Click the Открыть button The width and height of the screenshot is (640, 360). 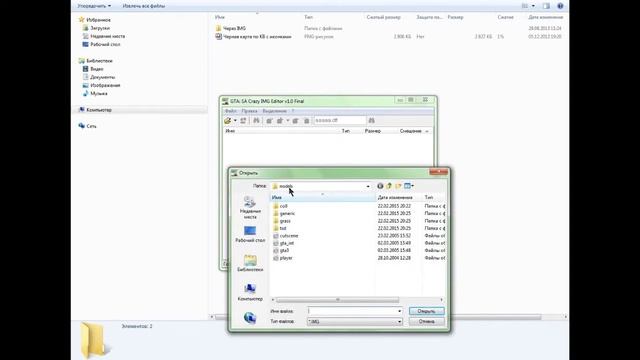(x=427, y=311)
